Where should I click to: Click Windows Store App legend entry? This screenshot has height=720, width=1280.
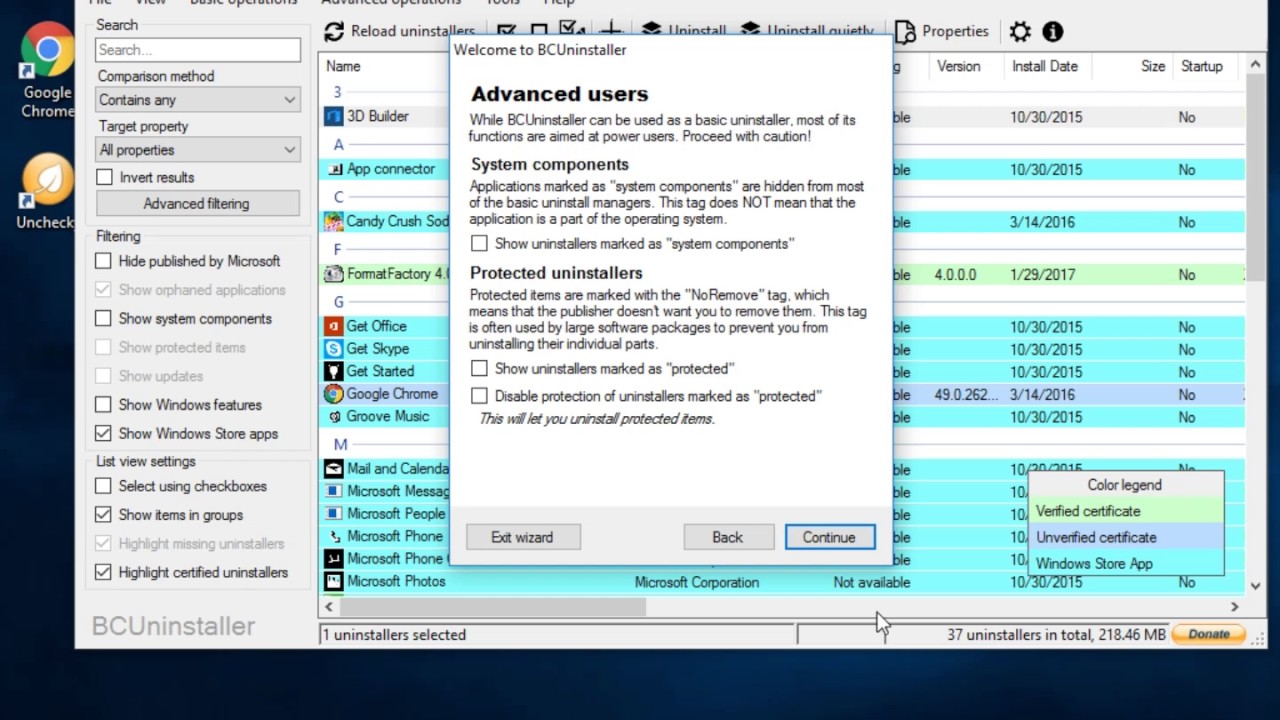[1126, 563]
